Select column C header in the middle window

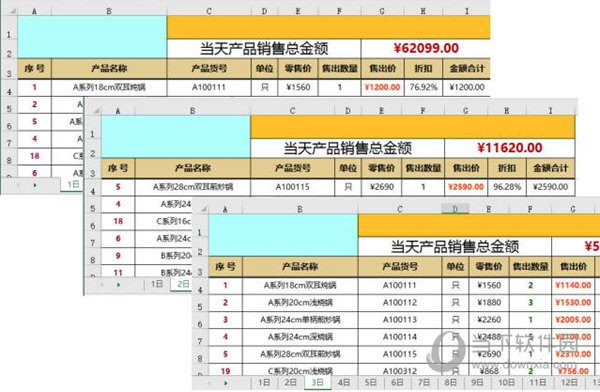coord(292,111)
